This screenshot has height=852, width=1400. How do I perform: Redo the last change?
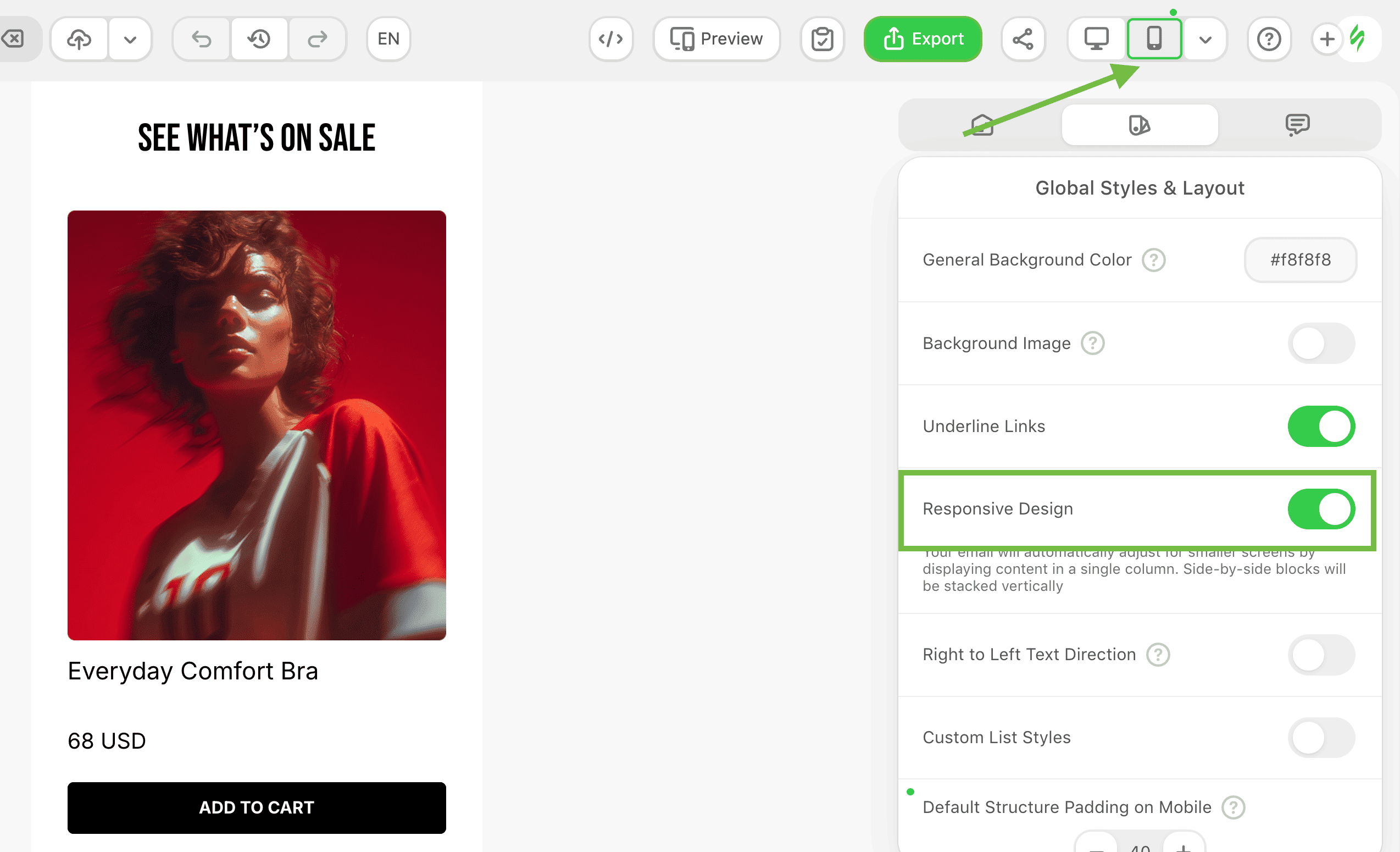[x=317, y=38]
